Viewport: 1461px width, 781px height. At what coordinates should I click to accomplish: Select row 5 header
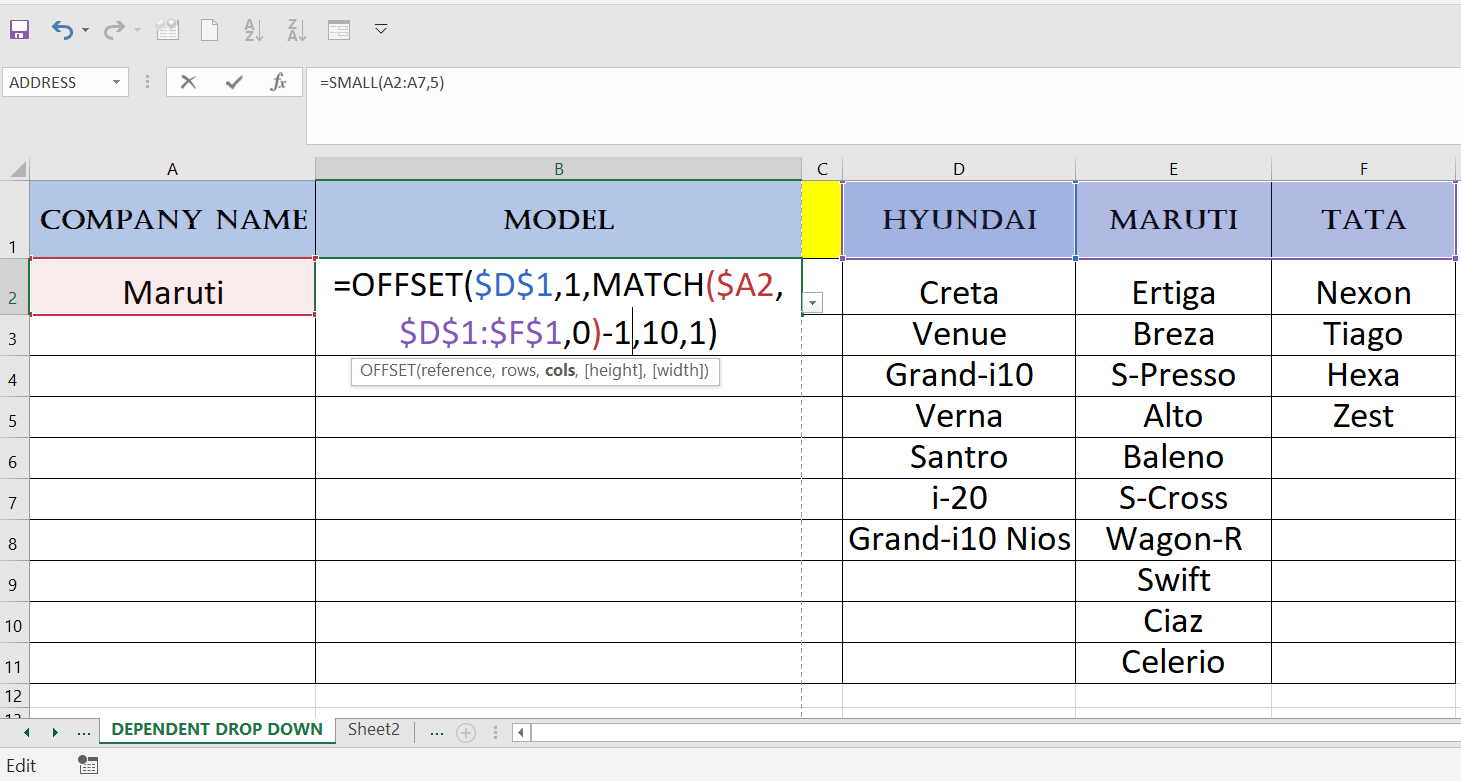[x=14, y=417]
